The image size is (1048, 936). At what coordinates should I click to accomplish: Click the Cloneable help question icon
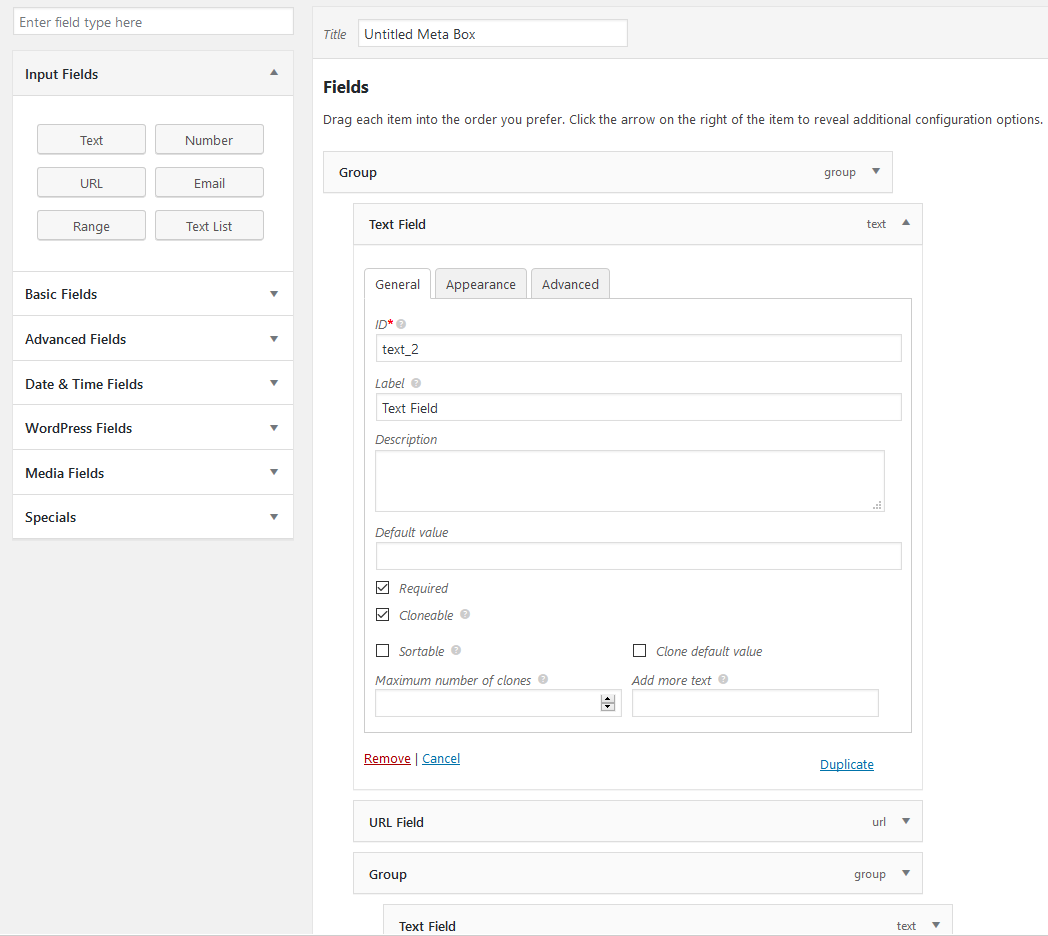(x=465, y=615)
